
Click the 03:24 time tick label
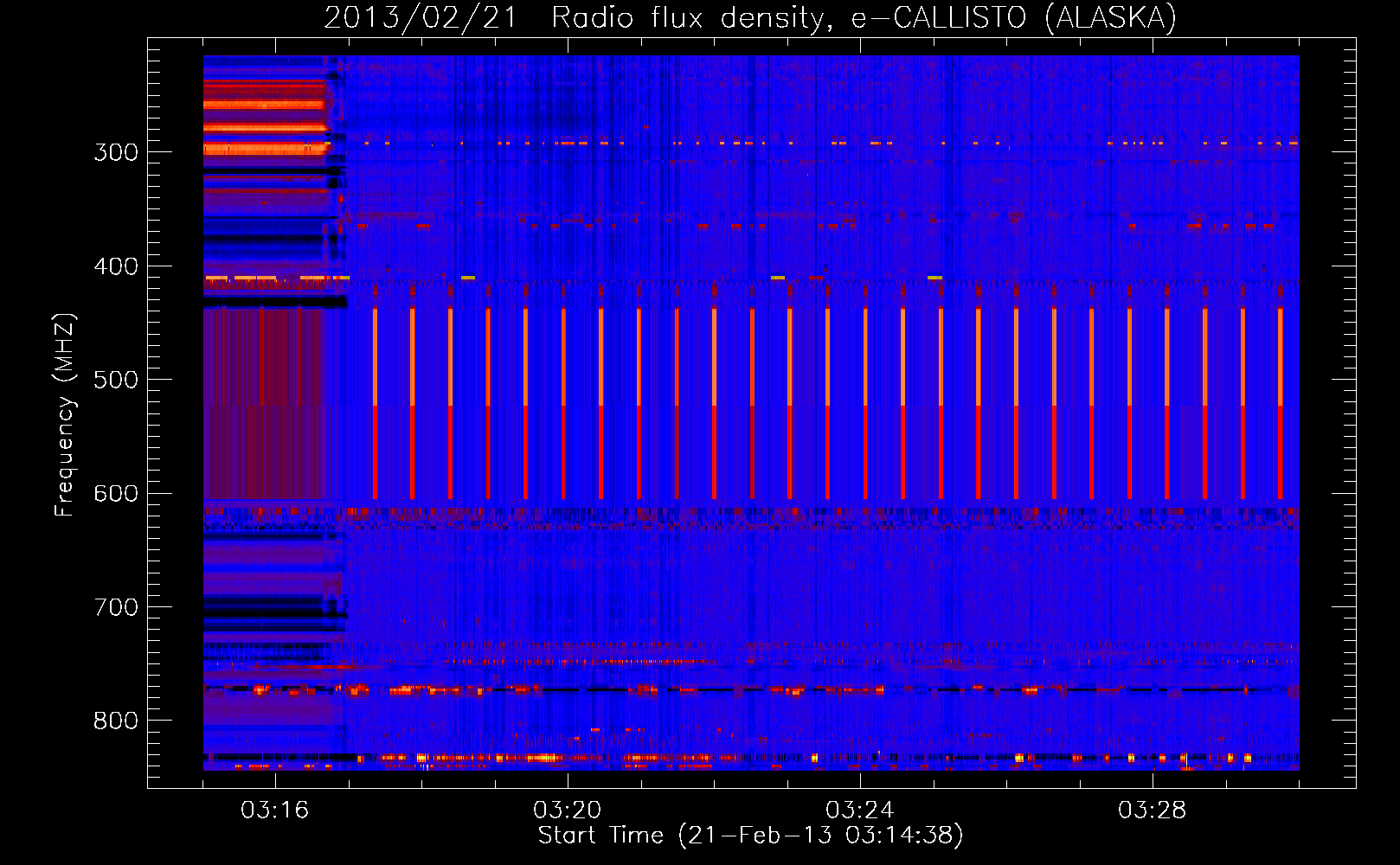click(x=860, y=811)
